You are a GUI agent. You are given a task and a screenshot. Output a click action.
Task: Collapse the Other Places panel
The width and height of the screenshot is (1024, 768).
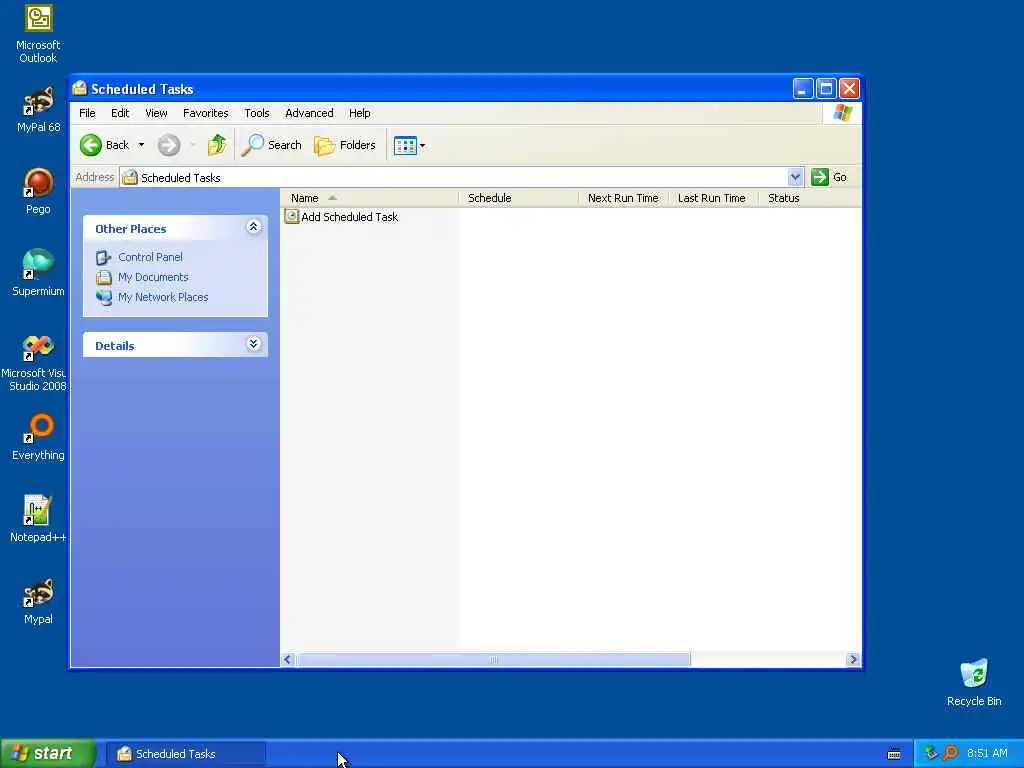253,227
